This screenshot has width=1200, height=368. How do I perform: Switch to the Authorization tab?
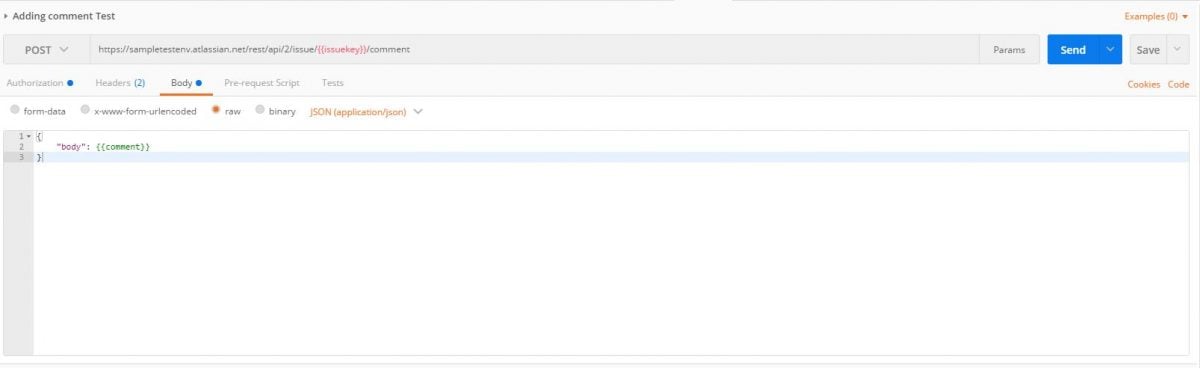click(x=39, y=83)
